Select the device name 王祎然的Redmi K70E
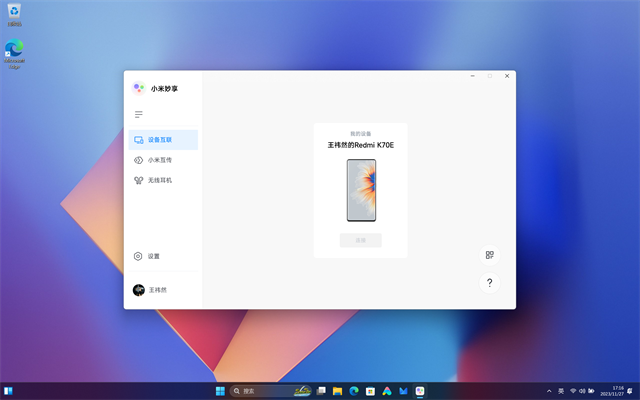 point(361,145)
